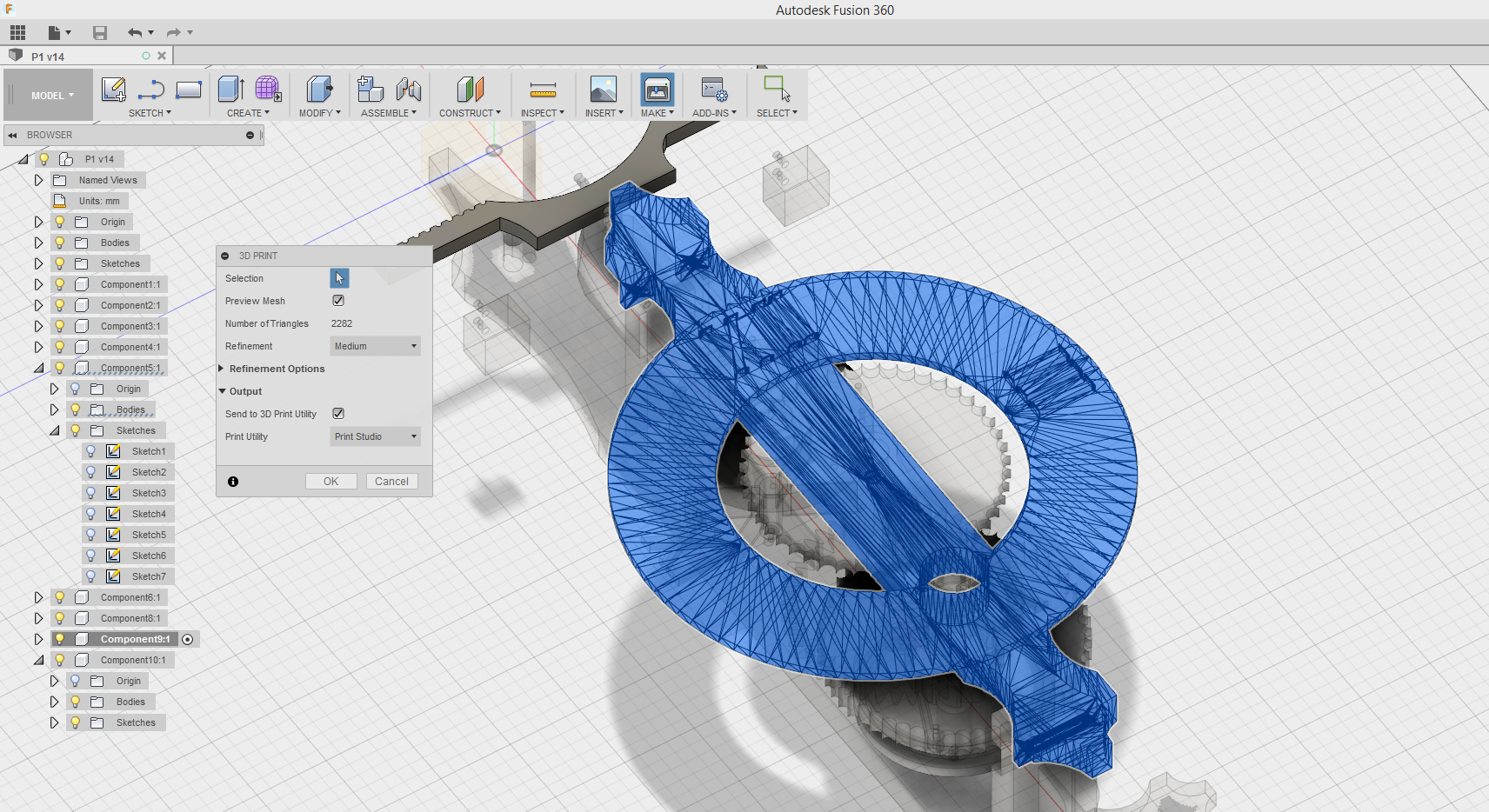Select the Rectangle sketch tool icon
Viewport: 1489px width, 812px height.
[x=189, y=89]
